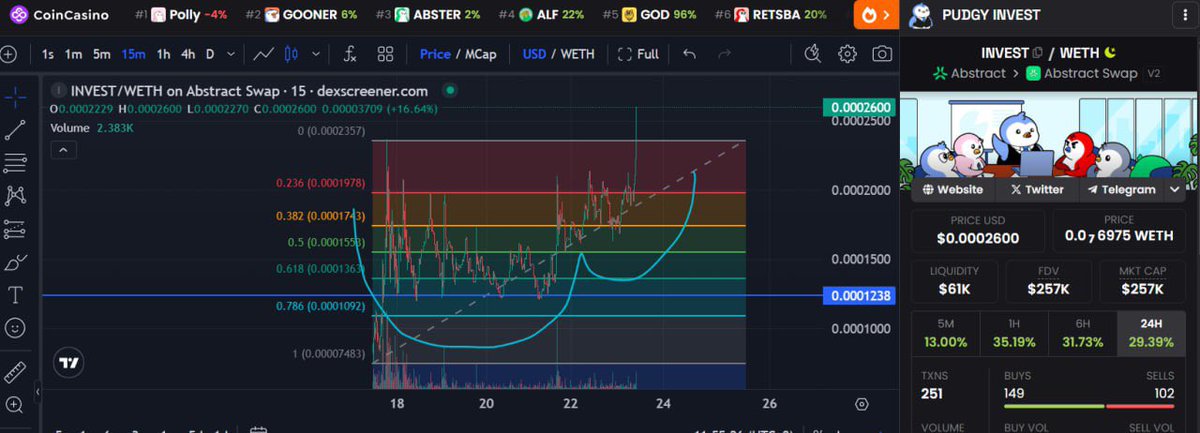Select the 5M change tab
Image resolution: width=1200 pixels, height=433 pixels.
945,332
